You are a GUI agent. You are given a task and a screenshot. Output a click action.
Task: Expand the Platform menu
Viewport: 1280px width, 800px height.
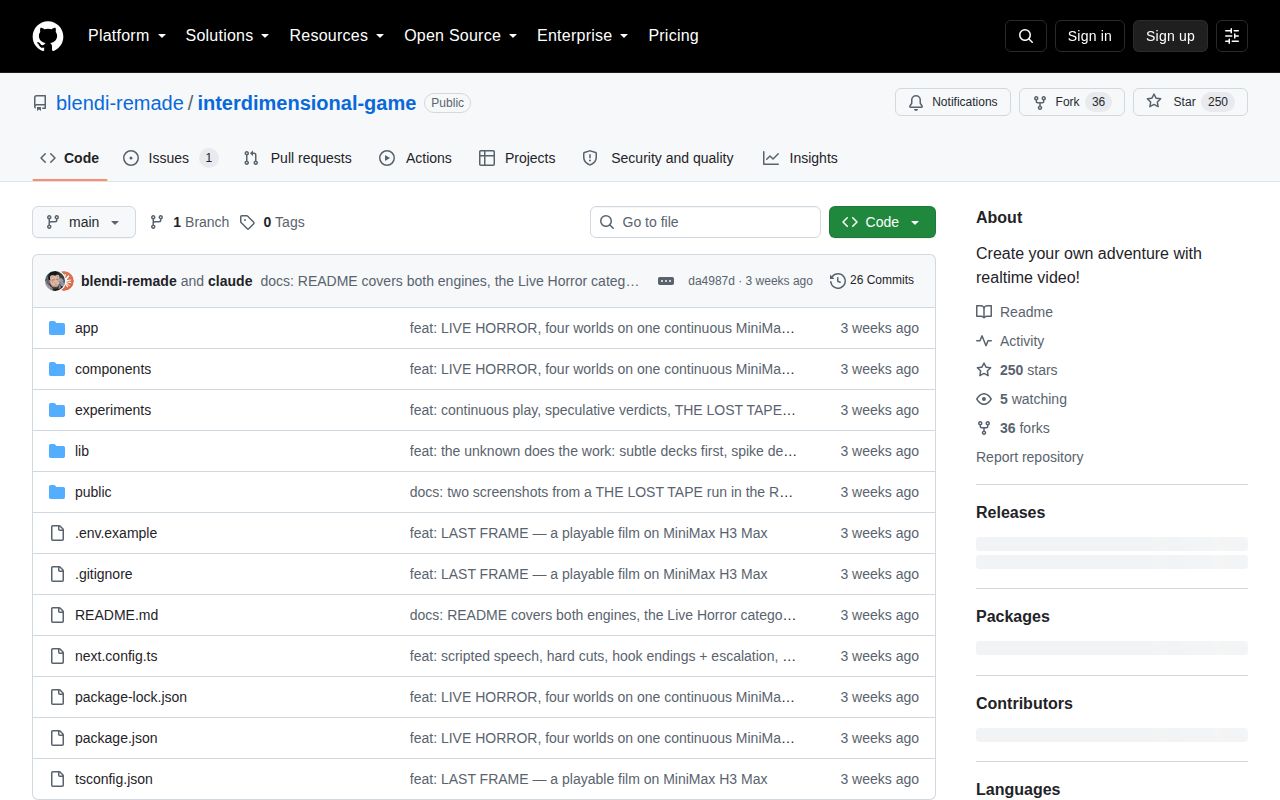click(x=127, y=36)
